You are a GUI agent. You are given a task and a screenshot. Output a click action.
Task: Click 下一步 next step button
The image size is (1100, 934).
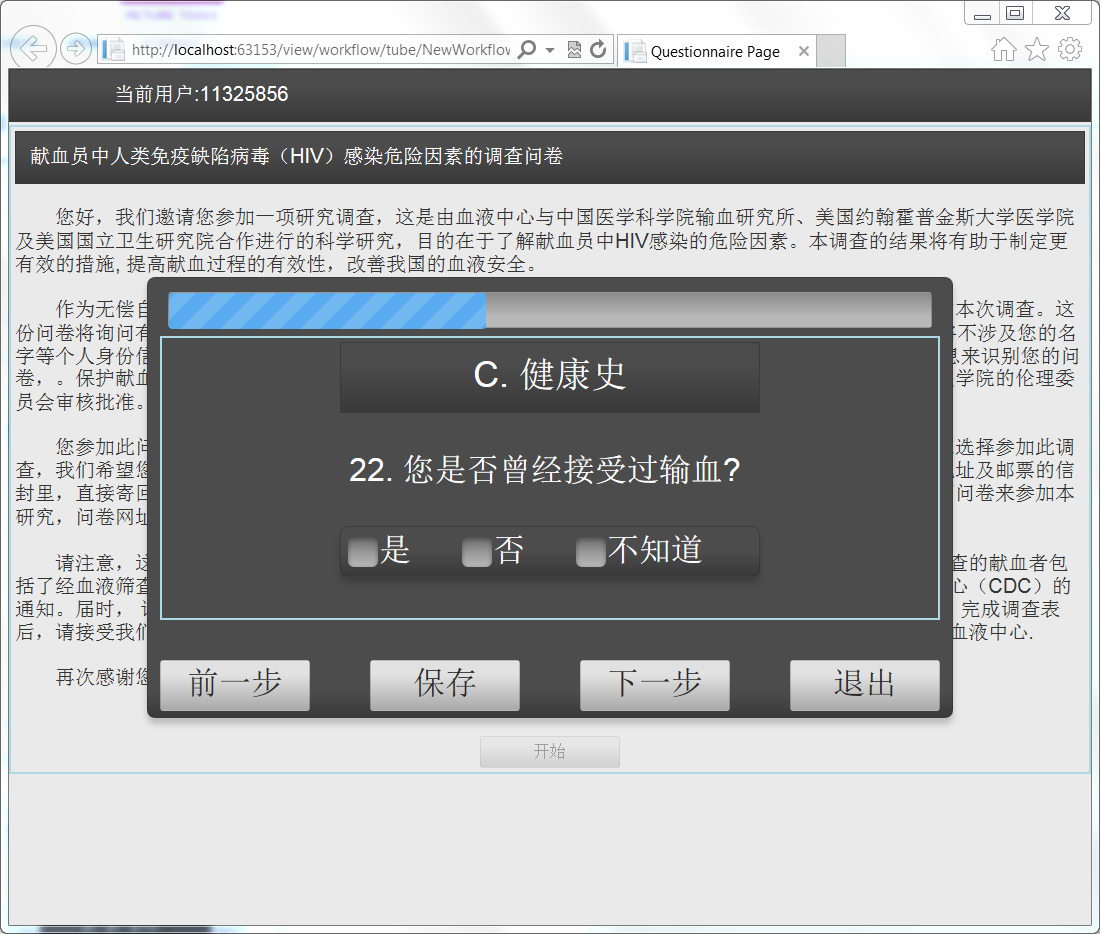click(655, 685)
